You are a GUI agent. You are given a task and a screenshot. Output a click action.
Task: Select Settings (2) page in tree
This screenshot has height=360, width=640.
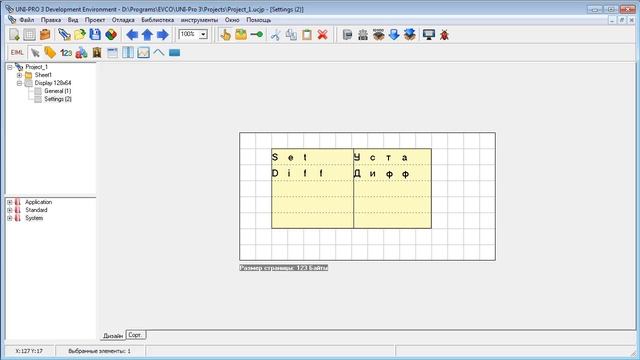[58, 99]
